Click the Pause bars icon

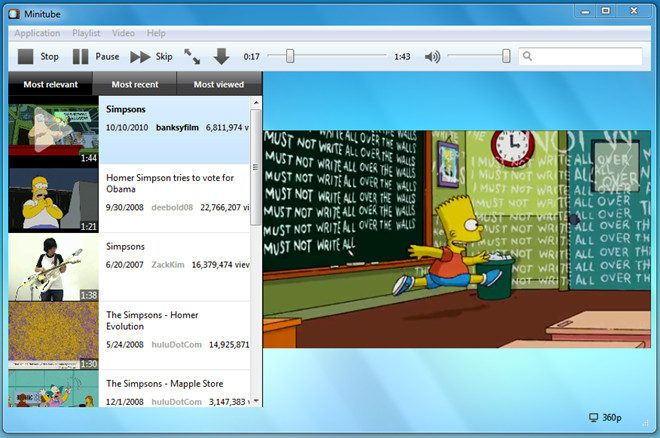pyautogui.click(x=80, y=56)
